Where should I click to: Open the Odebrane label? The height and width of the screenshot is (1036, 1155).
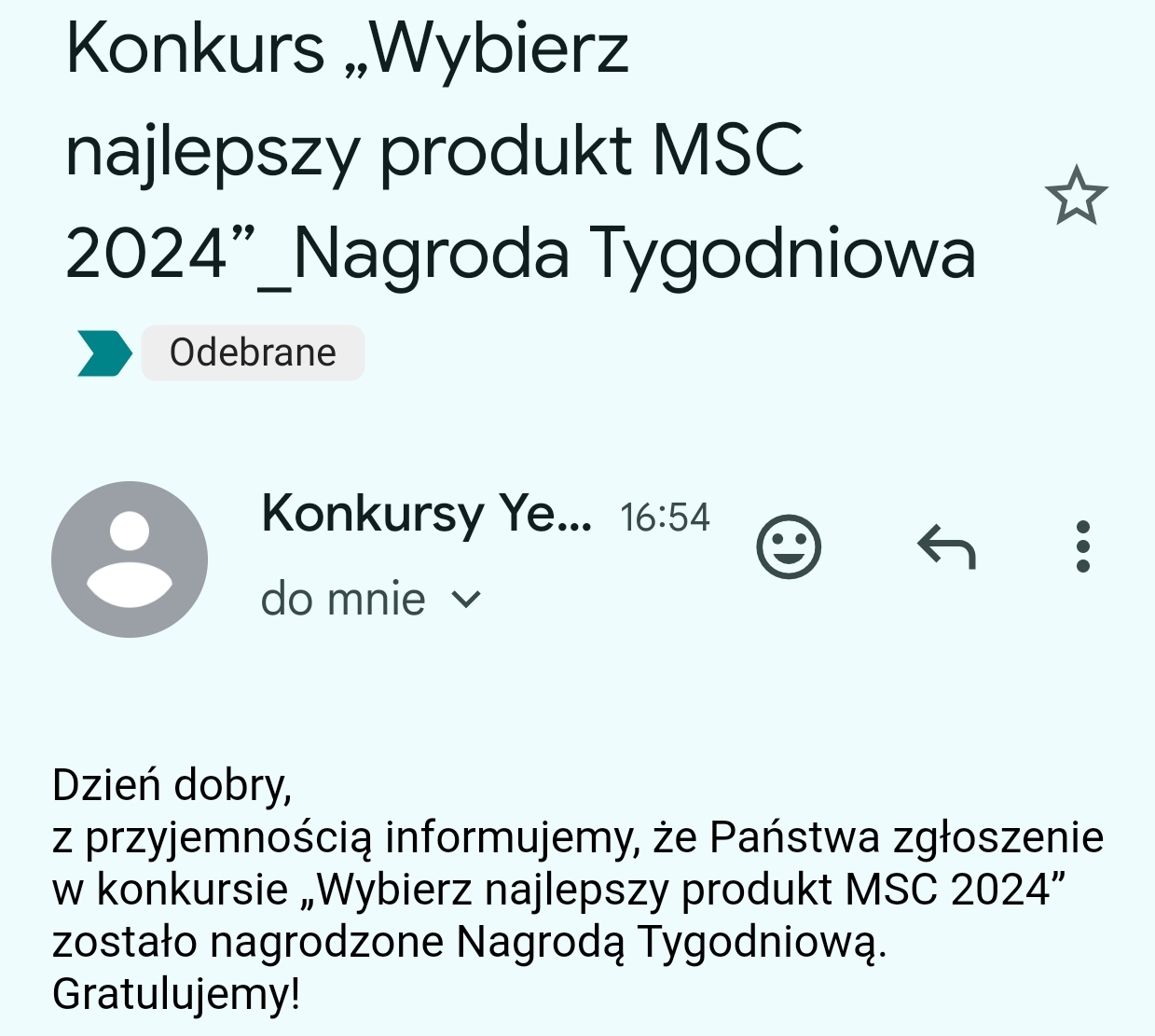tap(253, 353)
